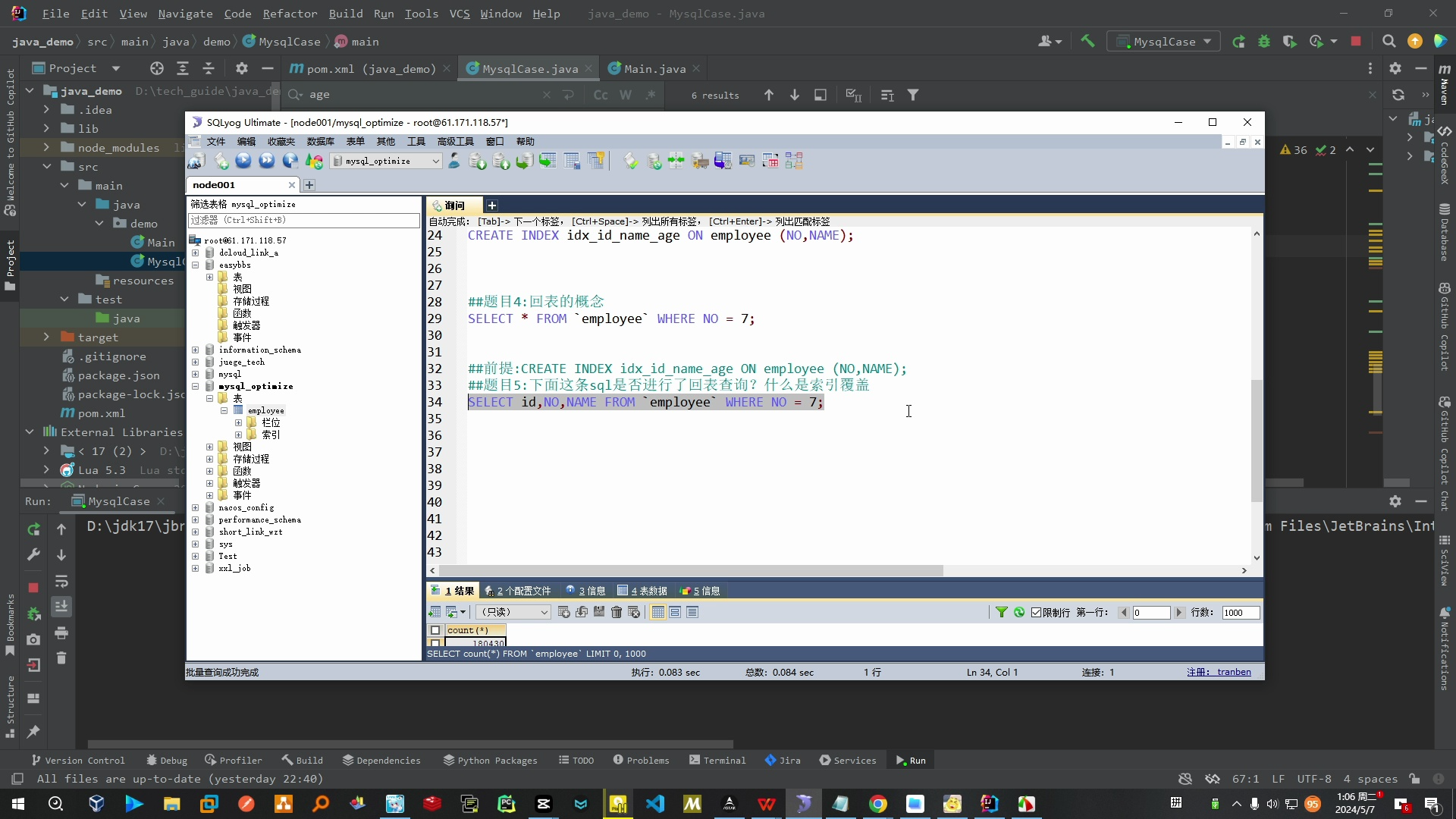Image resolution: width=1456 pixels, height=819 pixels.
Task: Open Terminal tool window button
Action: click(x=717, y=761)
